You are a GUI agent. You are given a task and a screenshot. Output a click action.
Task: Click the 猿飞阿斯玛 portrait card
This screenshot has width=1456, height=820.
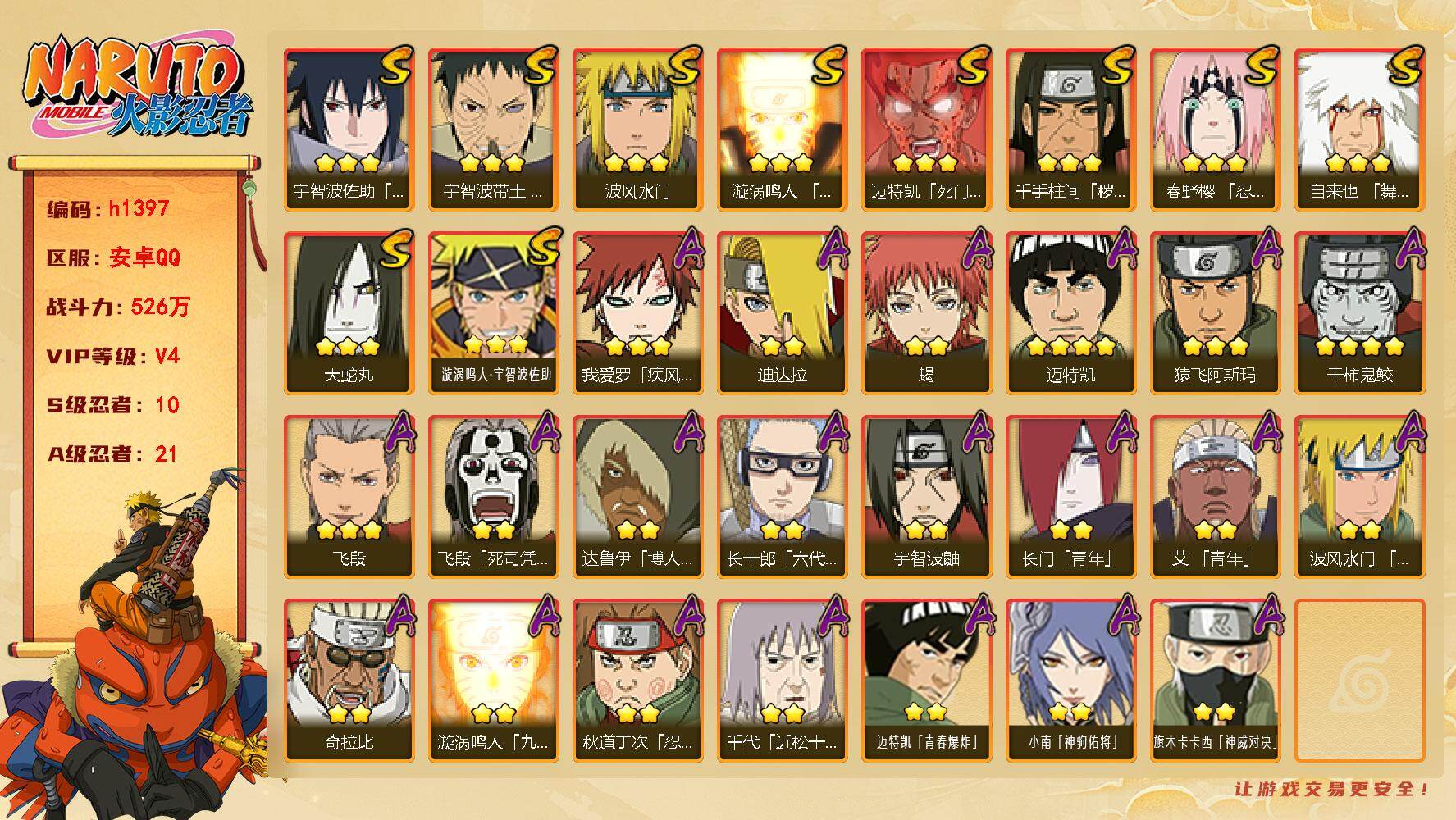pos(1215,313)
